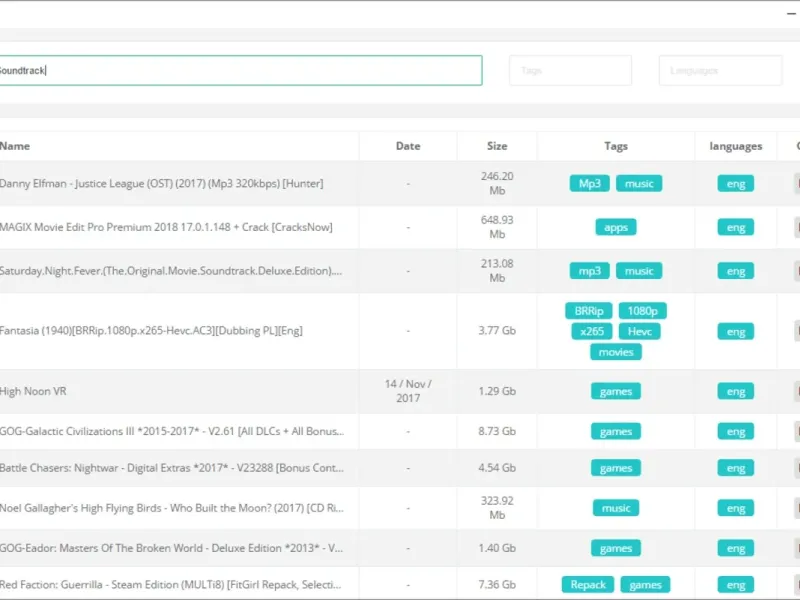
Task: Select High Noon VR row
Action: click(400, 391)
